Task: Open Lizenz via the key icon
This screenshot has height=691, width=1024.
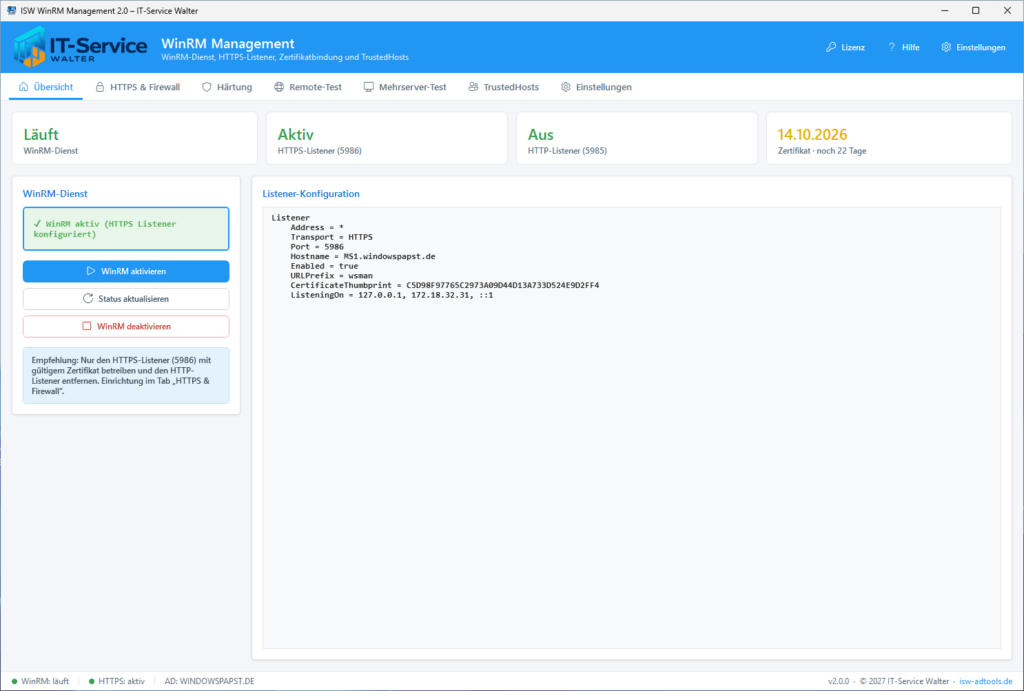Action: [x=831, y=47]
